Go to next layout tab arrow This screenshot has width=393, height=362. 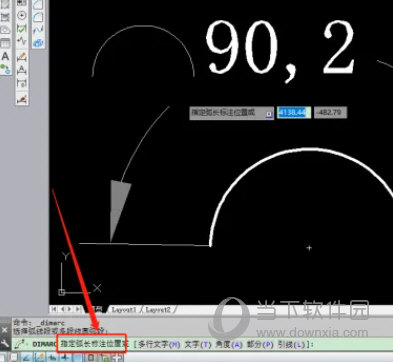(70, 309)
